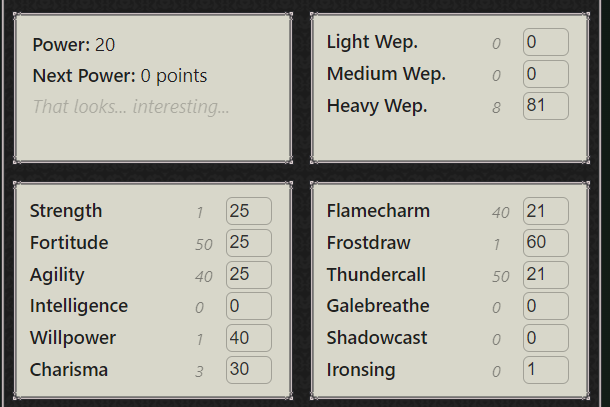Click the Light Wep. input field
This screenshot has width=610, height=407.
click(545, 42)
